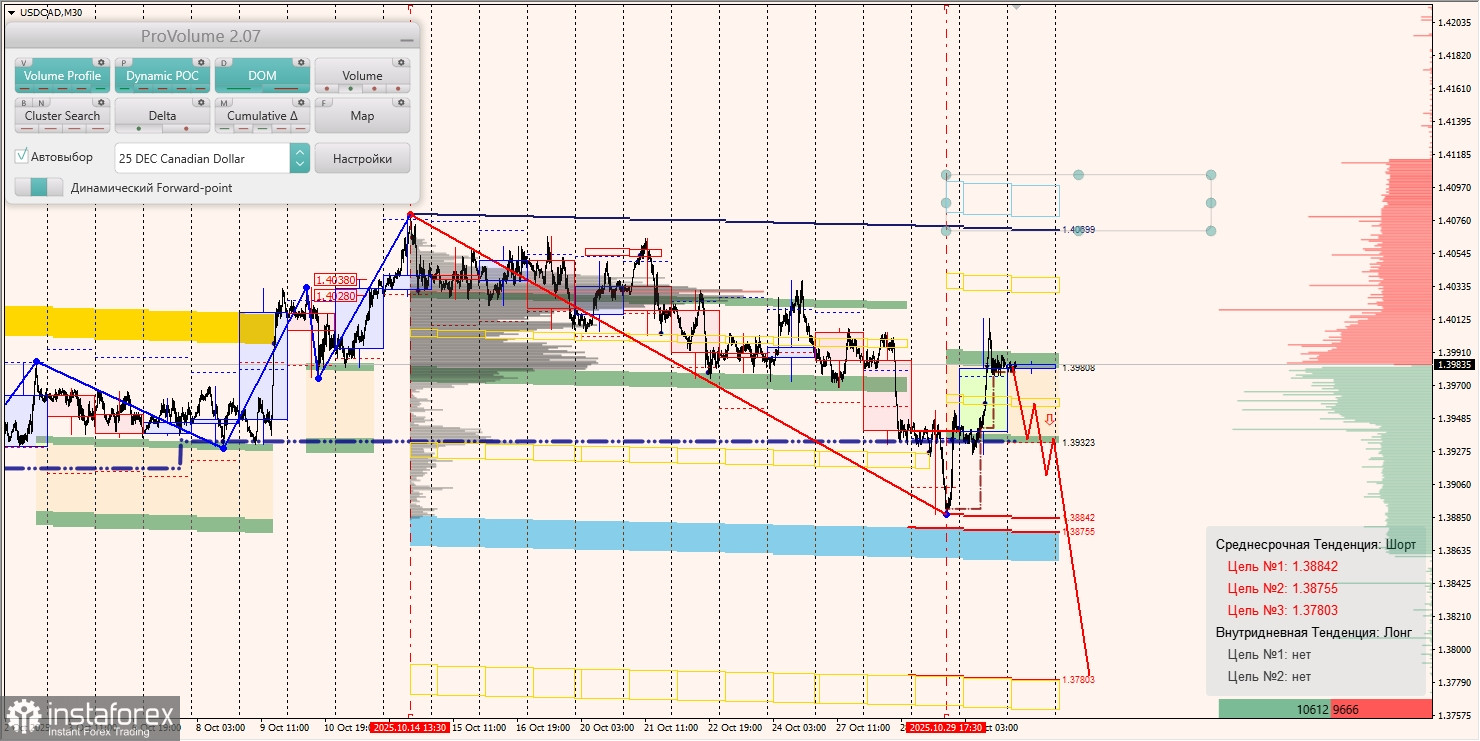This screenshot has height=741, width=1480.
Task: Click the chart shift triangle at the chart top
Action: [1017, 6]
